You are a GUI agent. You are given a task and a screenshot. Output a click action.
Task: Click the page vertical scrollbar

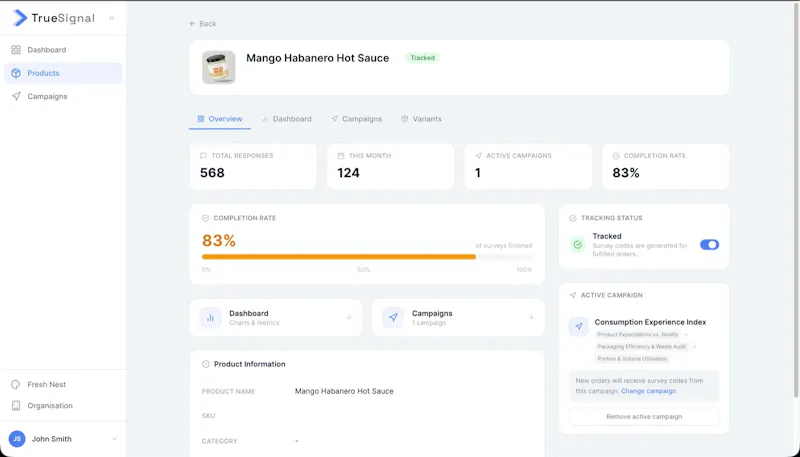coord(796,199)
